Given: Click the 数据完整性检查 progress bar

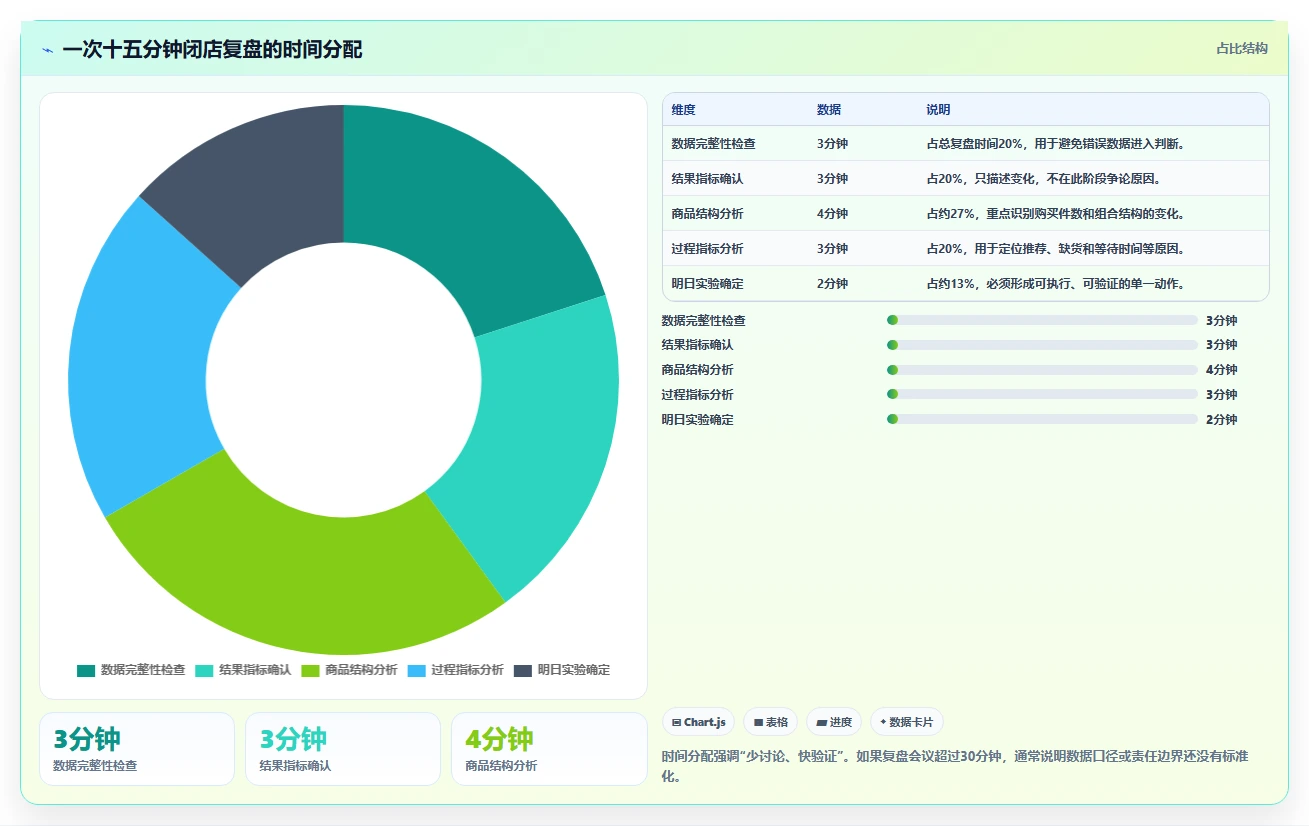Looking at the screenshot, I should pyautogui.click(x=1042, y=320).
